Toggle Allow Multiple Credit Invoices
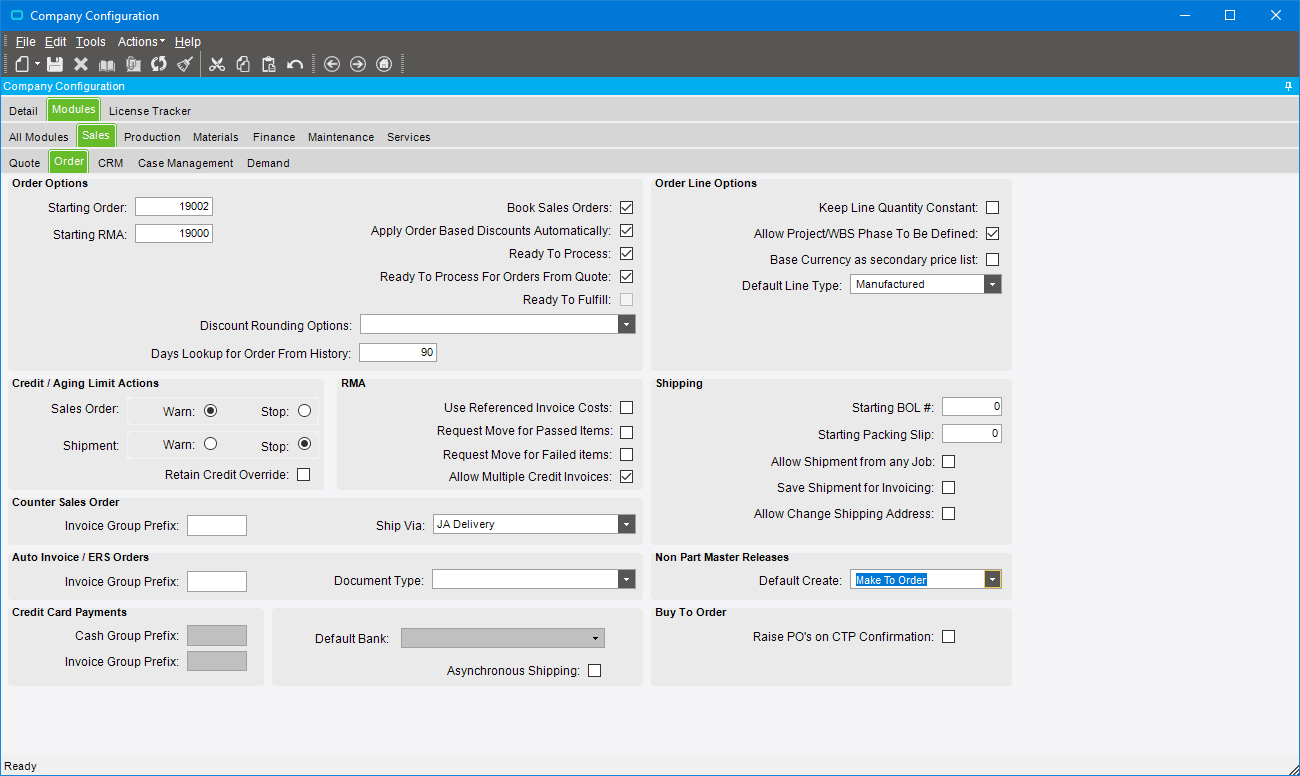Screen dimensions: 1300x776 [x=627, y=477]
